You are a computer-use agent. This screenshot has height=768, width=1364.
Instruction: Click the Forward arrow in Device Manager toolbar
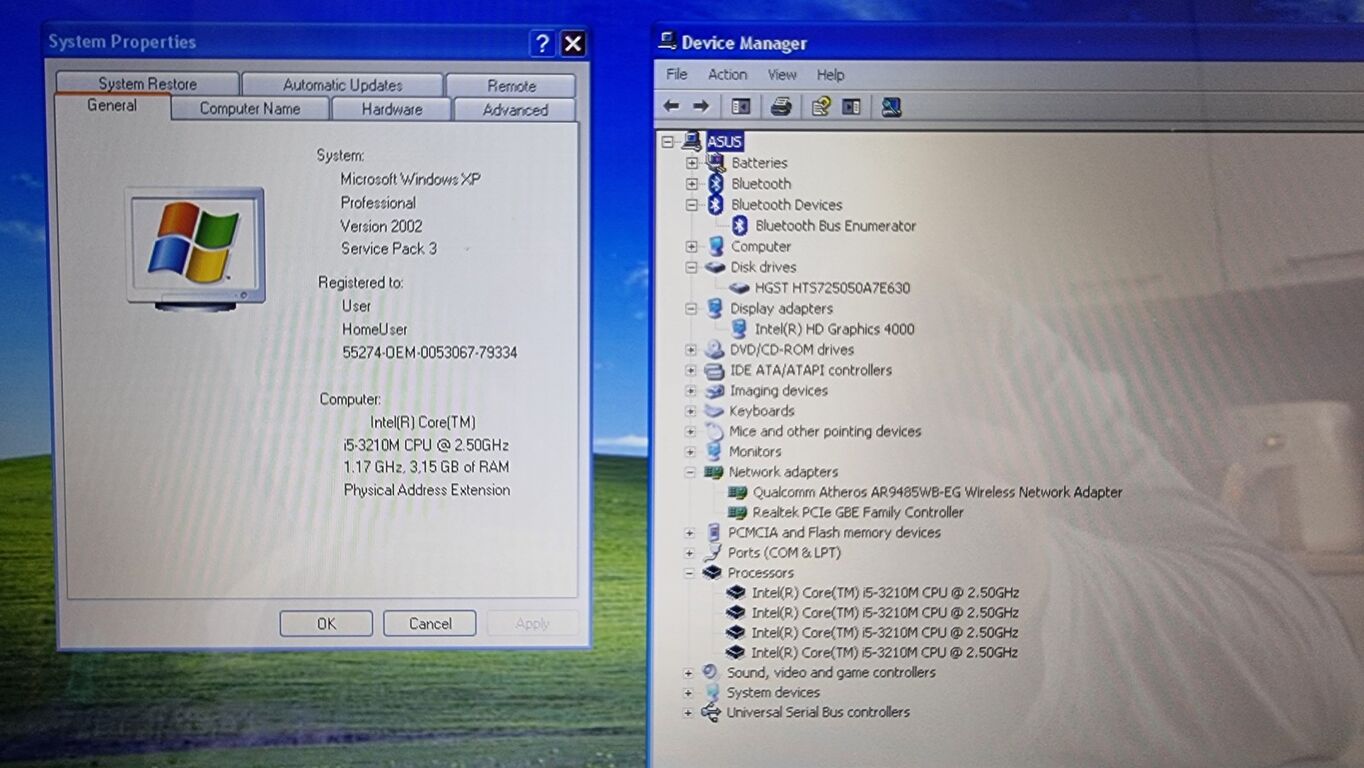(701, 106)
